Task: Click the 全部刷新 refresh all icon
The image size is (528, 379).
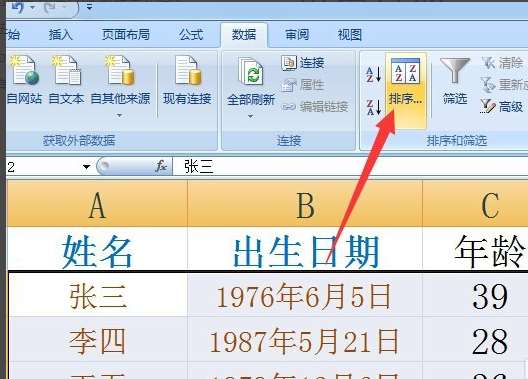Action: point(251,72)
